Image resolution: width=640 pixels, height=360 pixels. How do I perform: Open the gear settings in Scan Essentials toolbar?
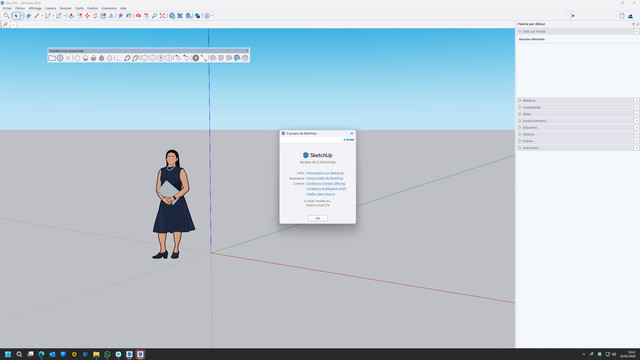[x=60, y=58]
